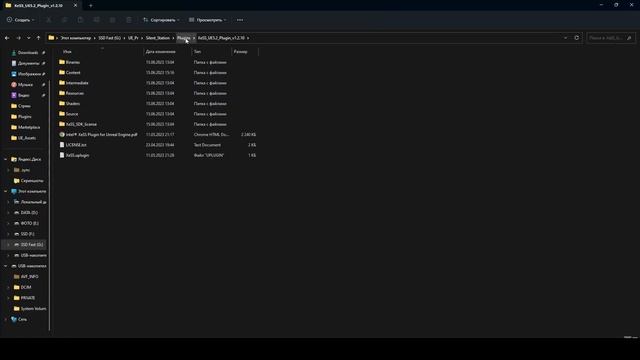This screenshot has width=640, height=360.
Task: Select the Intermediate folder
Action: coord(77,83)
